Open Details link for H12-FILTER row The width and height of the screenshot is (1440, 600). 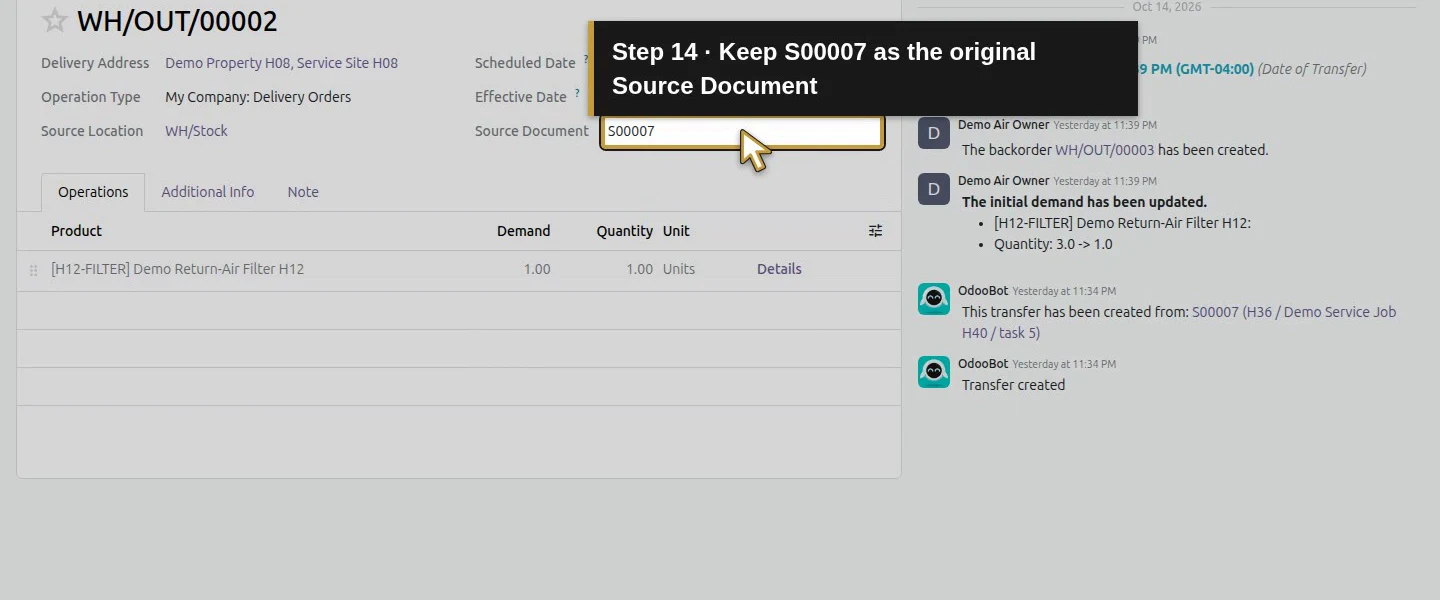(x=779, y=269)
